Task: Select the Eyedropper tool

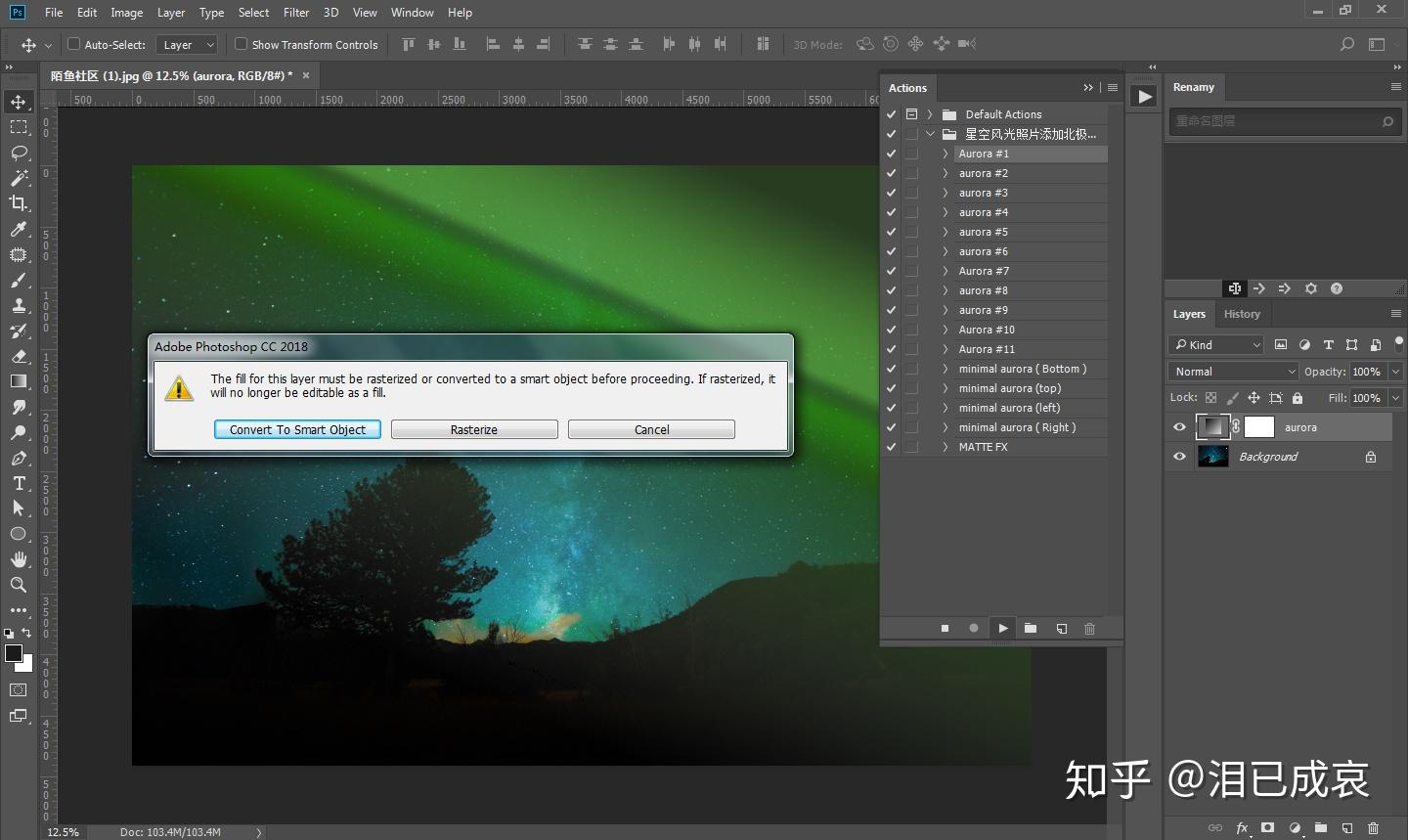Action: coord(19,229)
